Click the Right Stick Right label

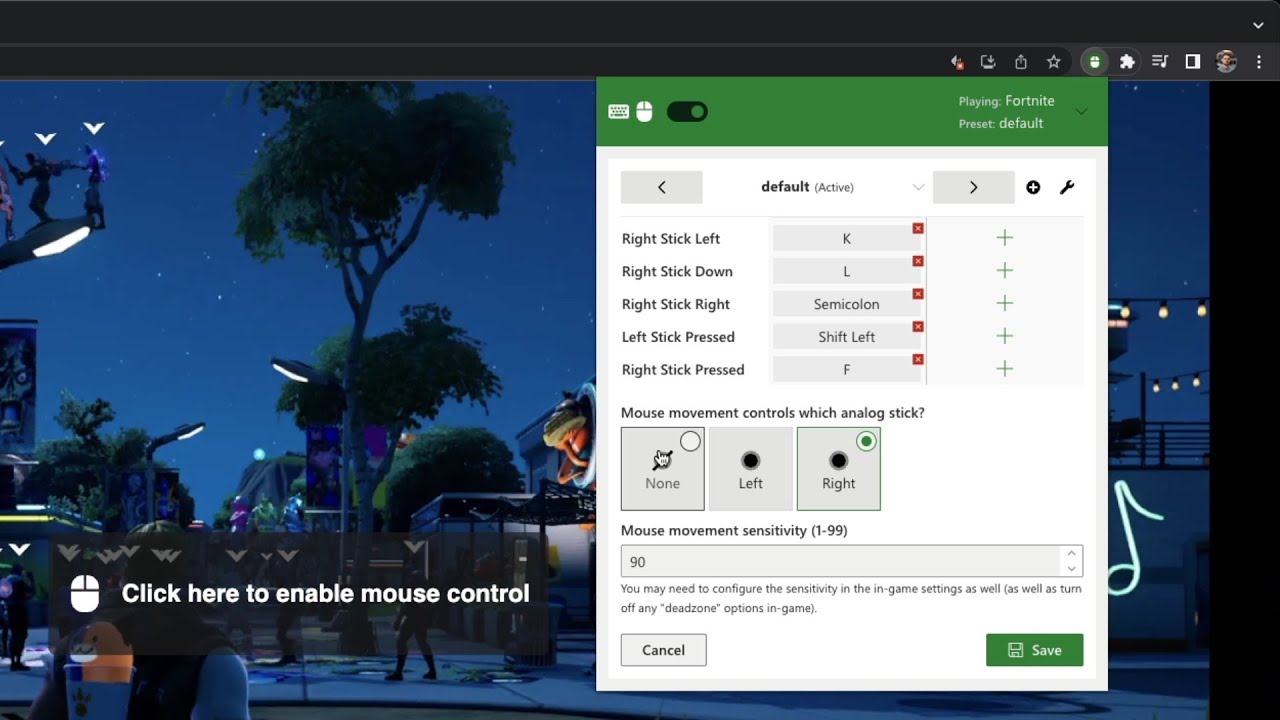676,304
